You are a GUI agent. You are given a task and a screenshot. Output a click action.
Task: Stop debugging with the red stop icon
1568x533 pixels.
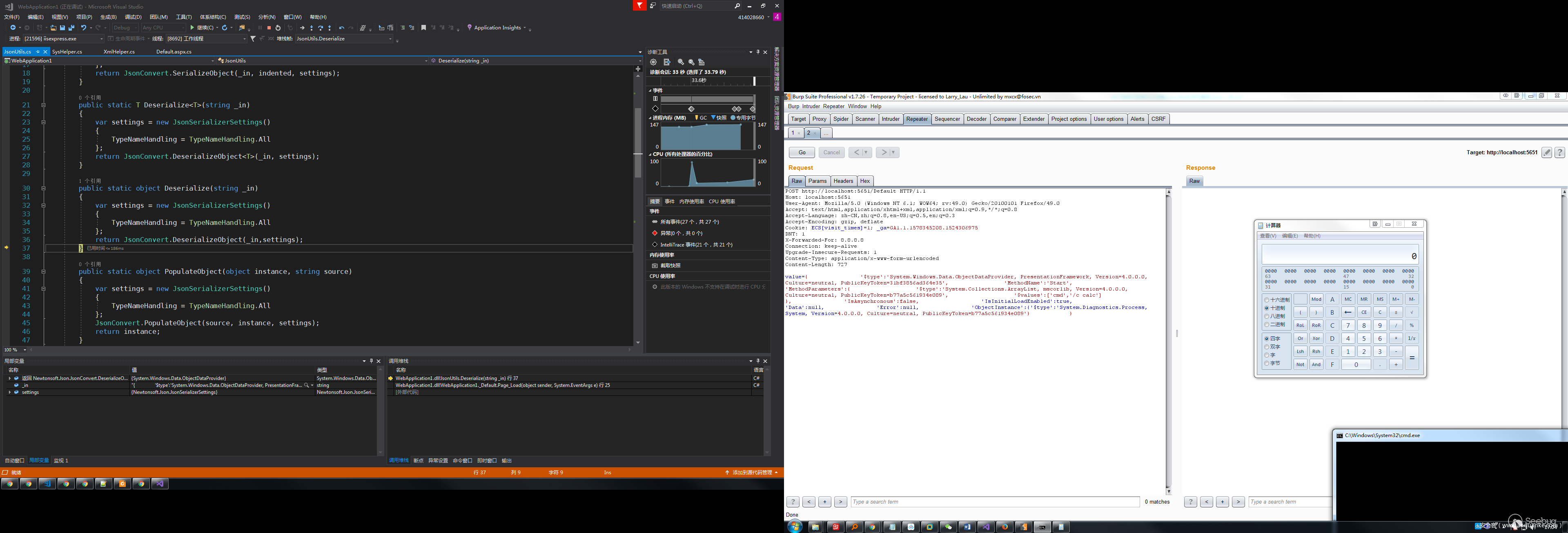pyautogui.click(x=269, y=28)
